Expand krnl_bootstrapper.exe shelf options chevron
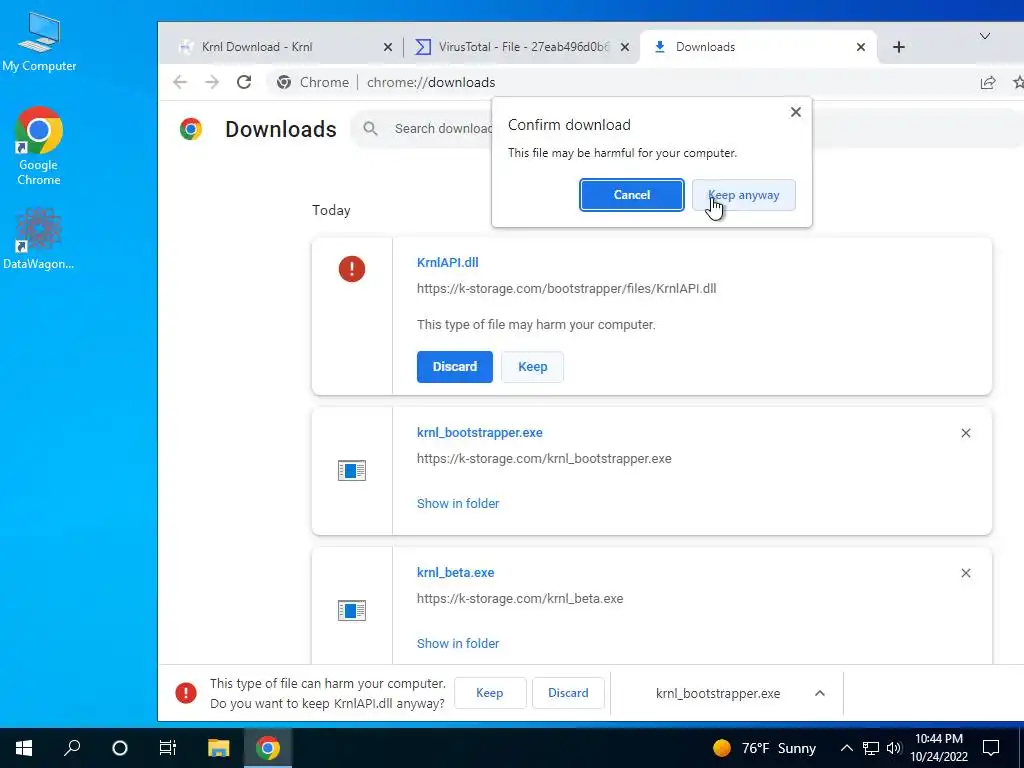The image size is (1024, 768). [x=820, y=694]
